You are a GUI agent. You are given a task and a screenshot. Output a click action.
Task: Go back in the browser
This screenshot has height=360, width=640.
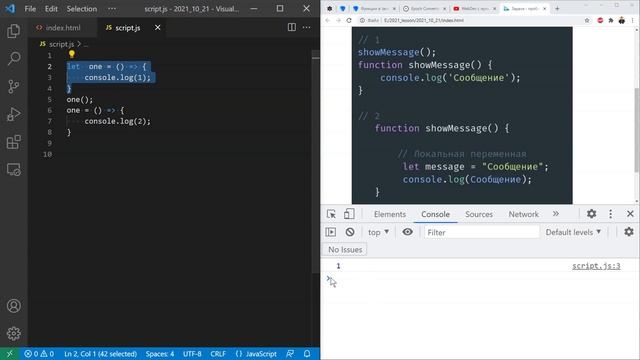(328, 20)
